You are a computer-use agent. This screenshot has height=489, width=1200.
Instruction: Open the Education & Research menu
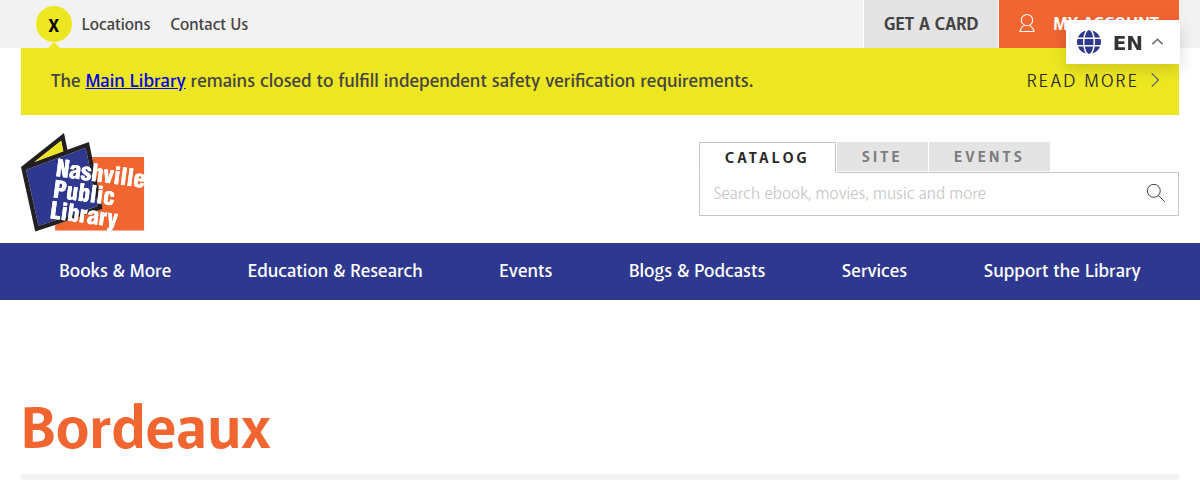[335, 271]
